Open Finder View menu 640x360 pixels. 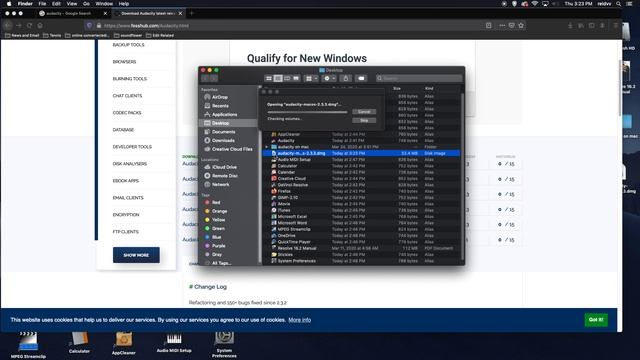click(72, 4)
